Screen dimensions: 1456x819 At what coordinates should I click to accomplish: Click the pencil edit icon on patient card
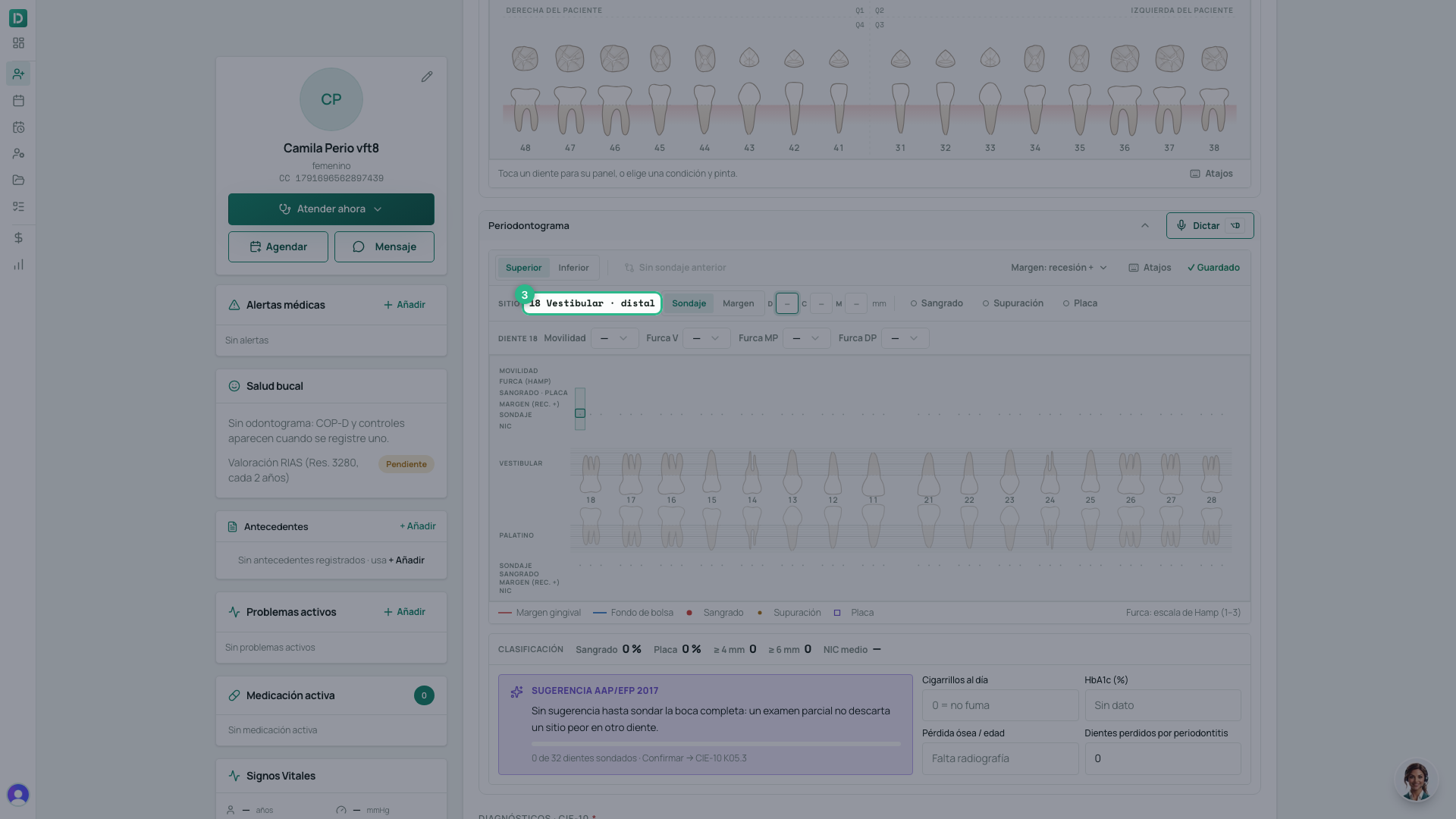[427, 77]
